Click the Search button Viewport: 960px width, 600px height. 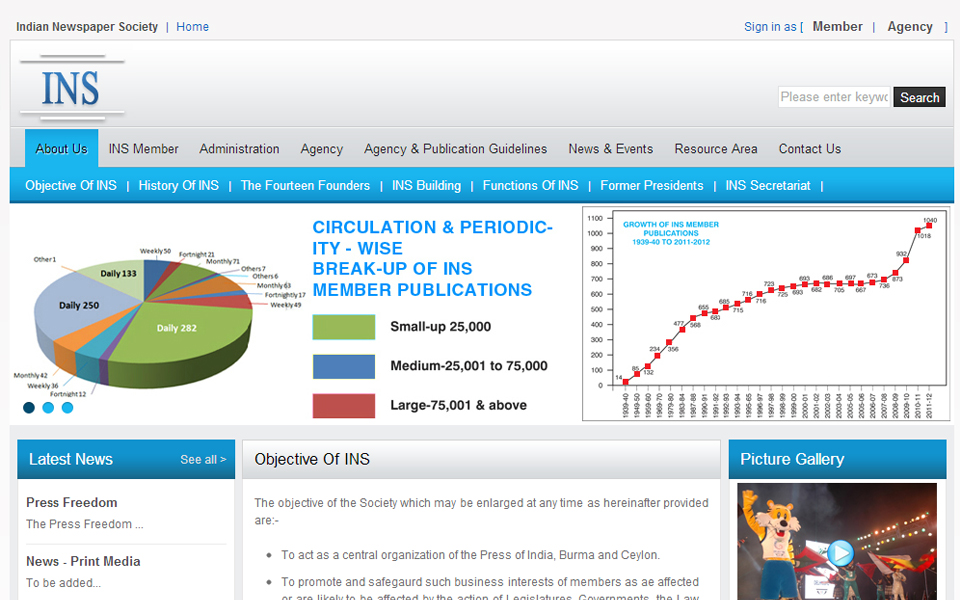coord(919,97)
